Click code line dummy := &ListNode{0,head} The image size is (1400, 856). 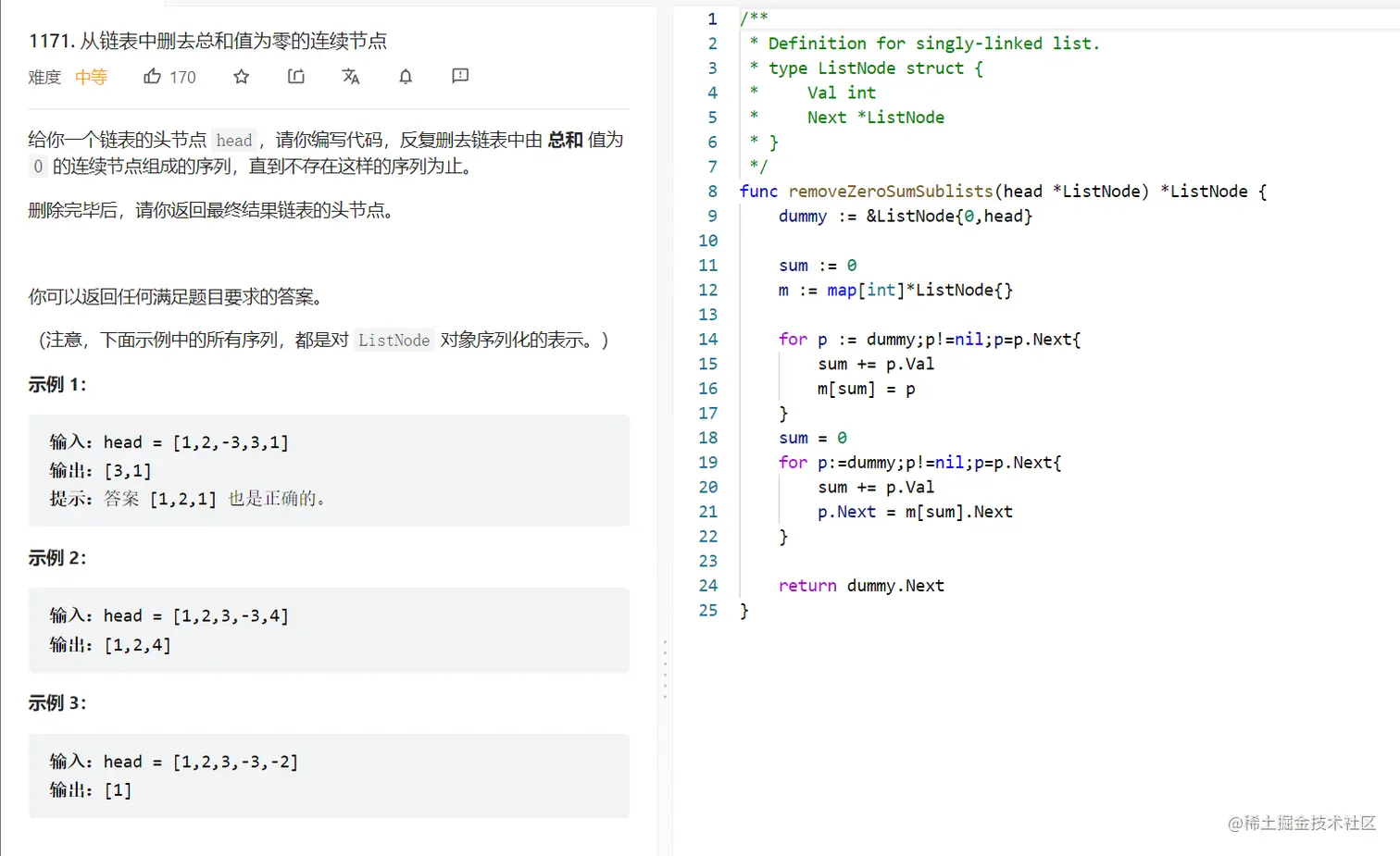[x=906, y=216]
